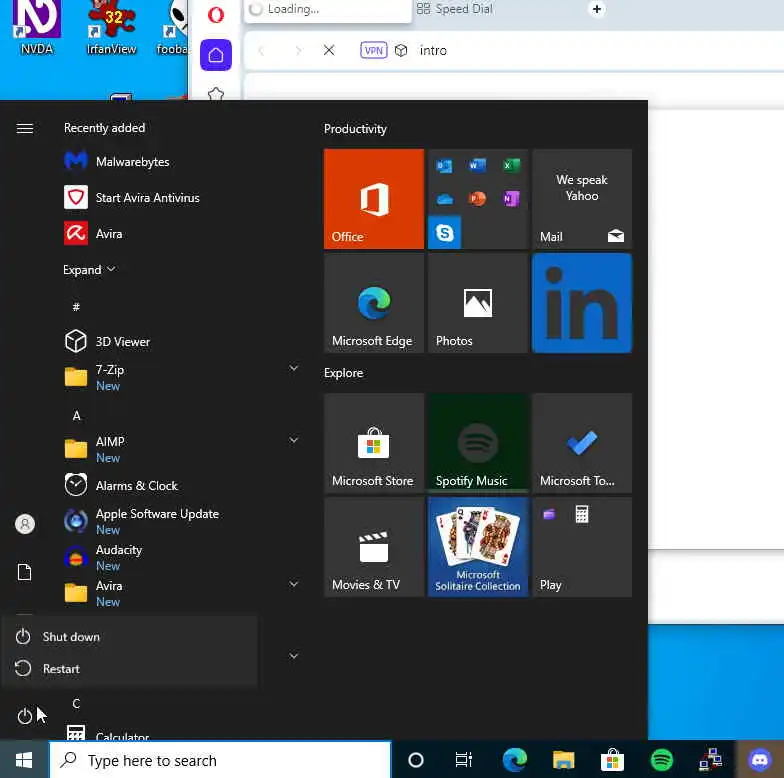Screen dimensions: 784x778
Task: Open a new tab in Opera
Action: [596, 9]
